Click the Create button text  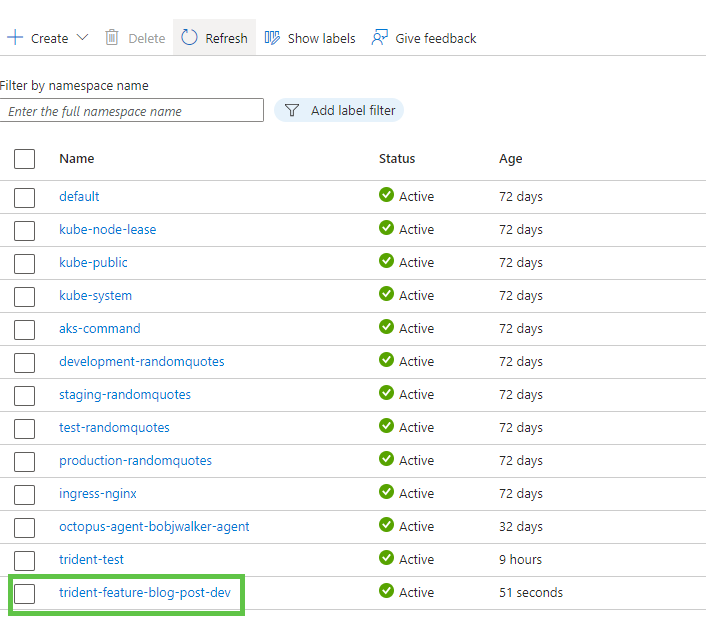50,39
